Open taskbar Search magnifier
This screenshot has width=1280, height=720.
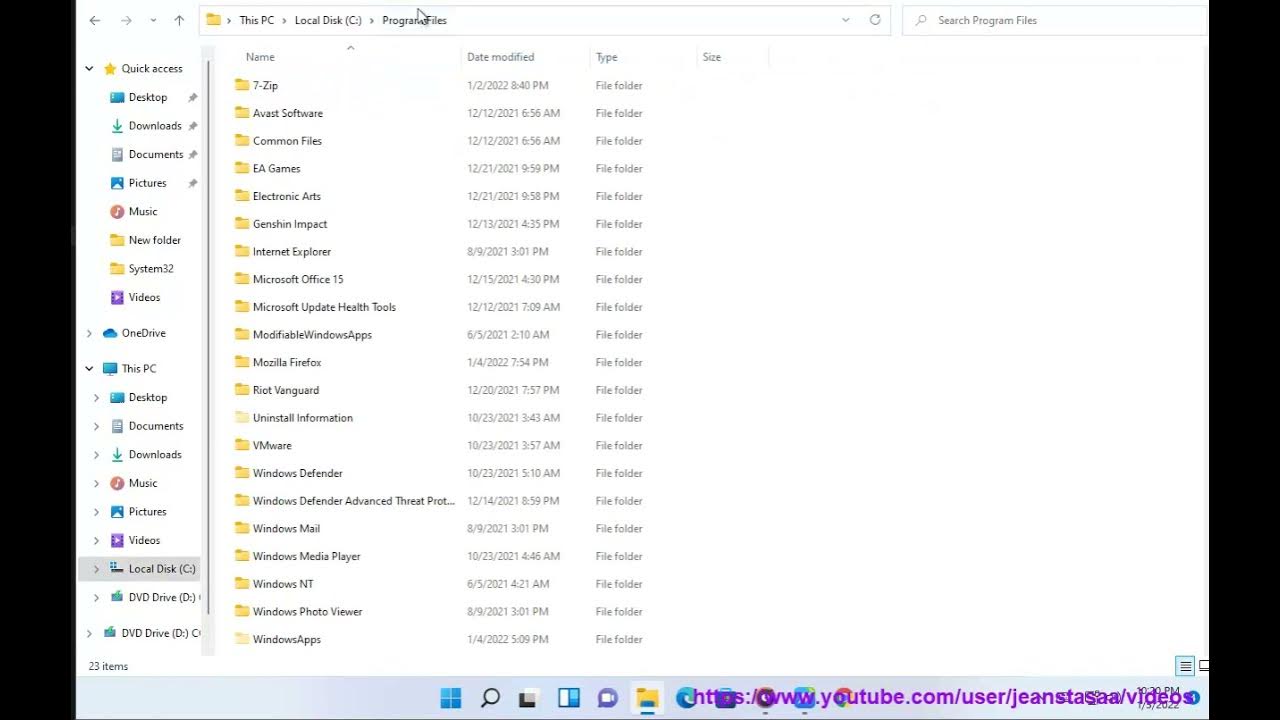(490, 698)
